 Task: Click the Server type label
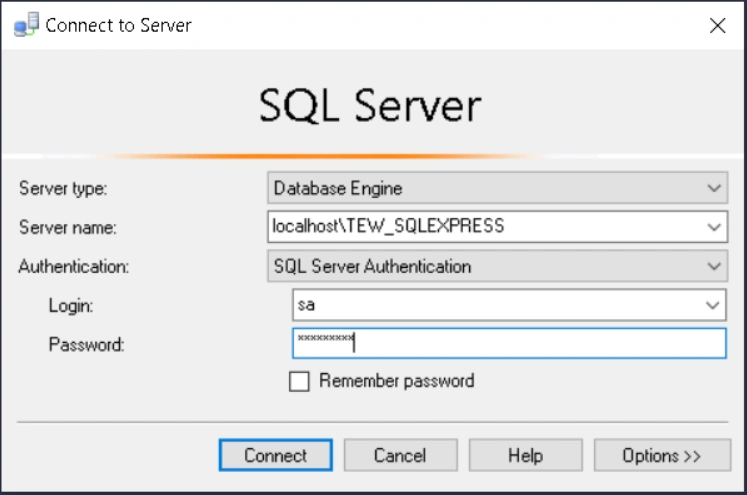click(63, 188)
